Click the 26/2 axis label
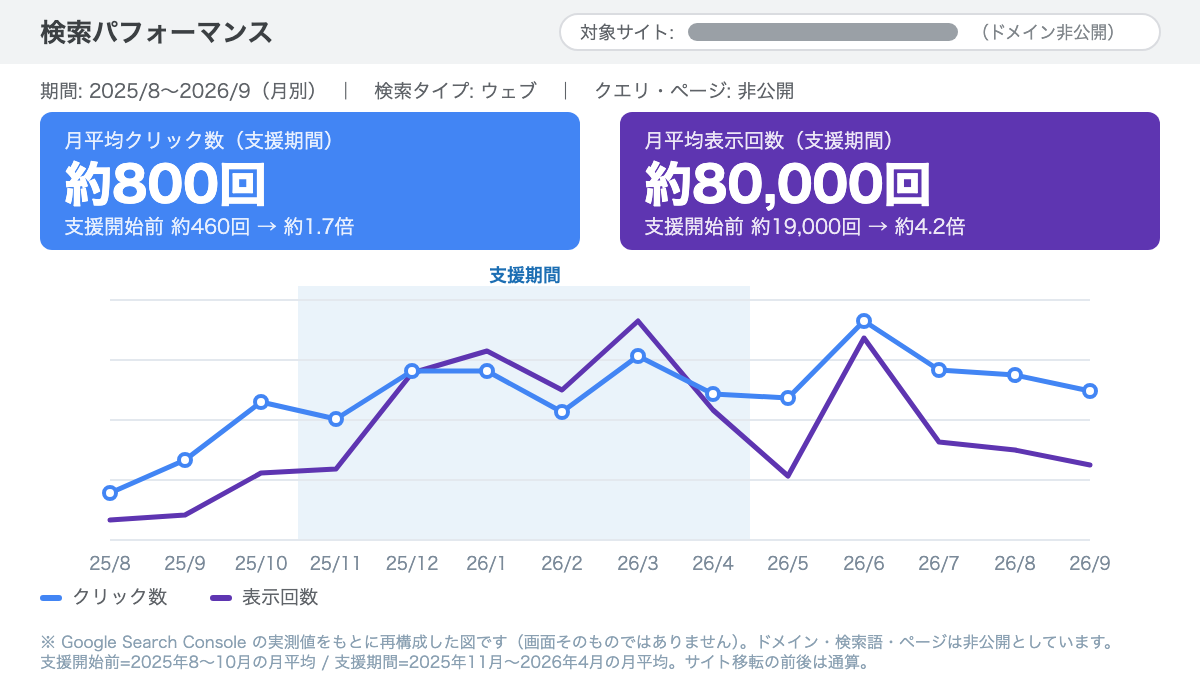The width and height of the screenshot is (1200, 675). click(x=562, y=564)
